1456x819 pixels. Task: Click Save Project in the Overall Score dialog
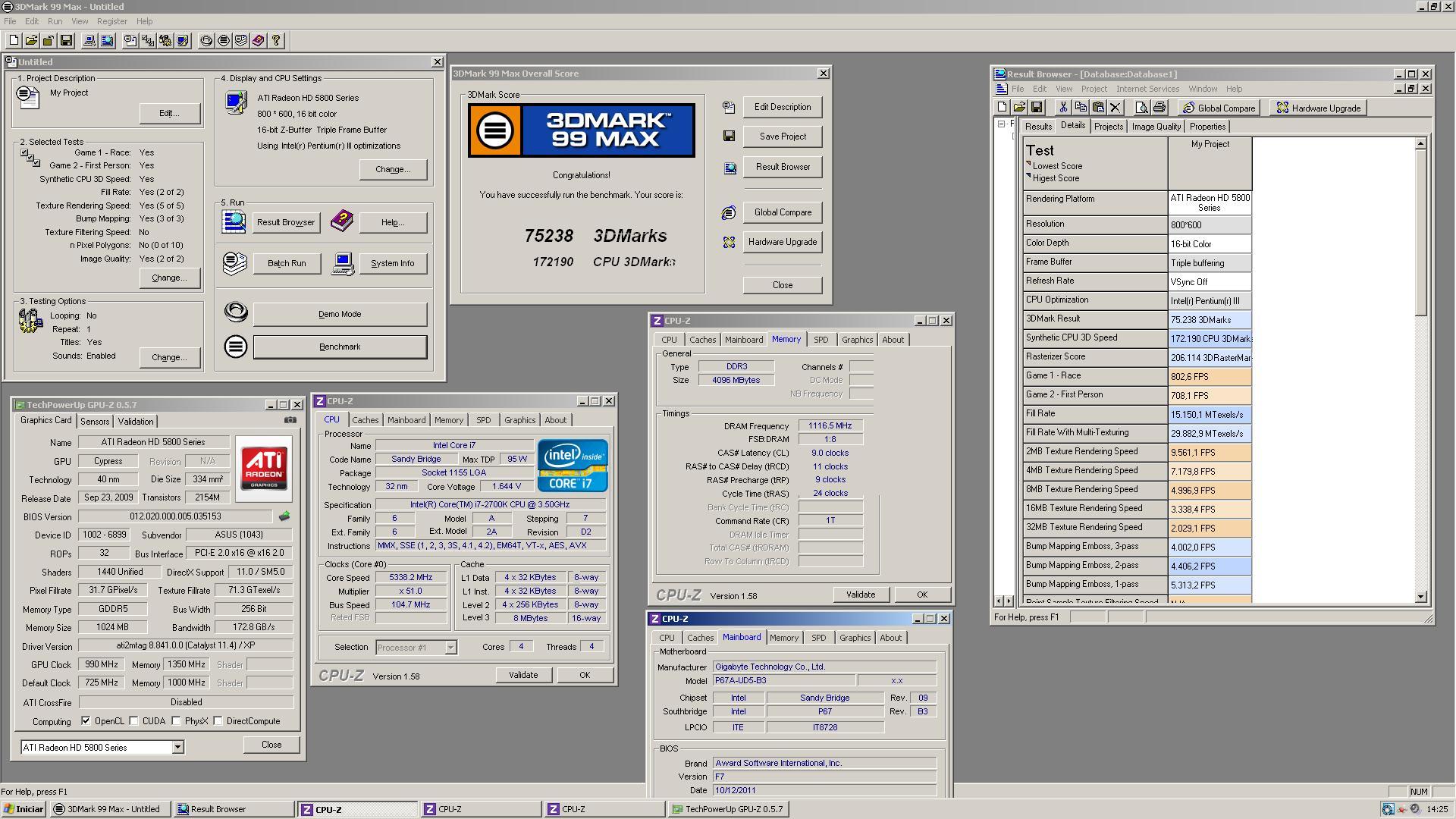(x=783, y=136)
